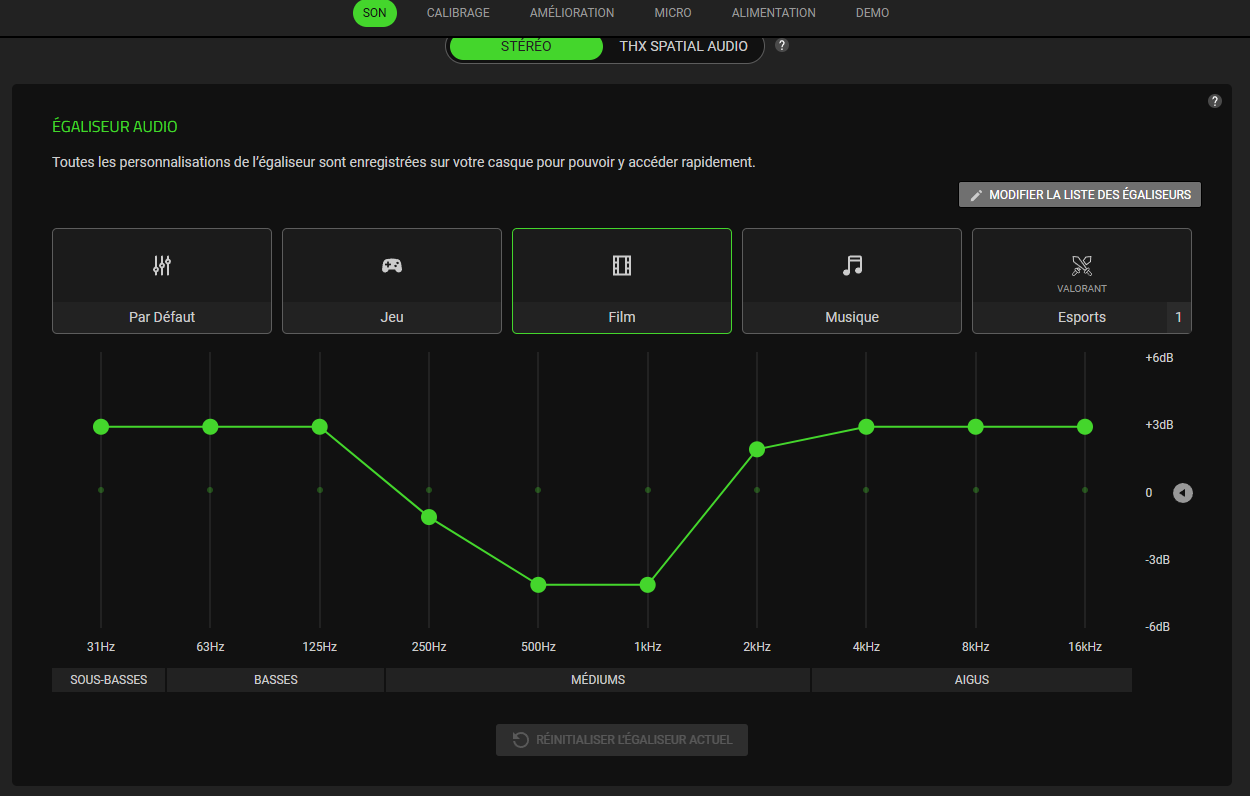Open help icon next to THX Spatial Audio
The width and height of the screenshot is (1250, 796).
[x=782, y=45]
